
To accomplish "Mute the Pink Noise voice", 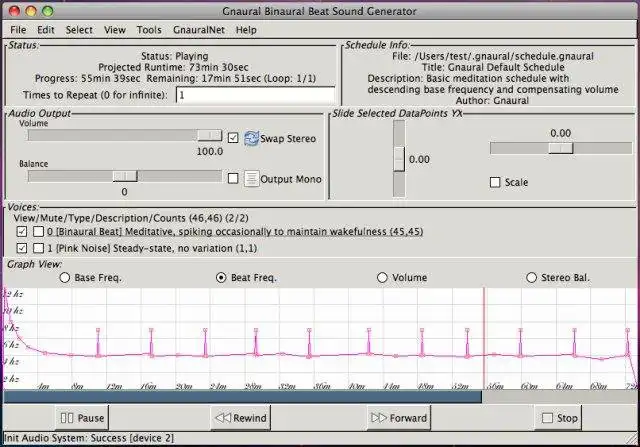I will [x=38, y=248].
